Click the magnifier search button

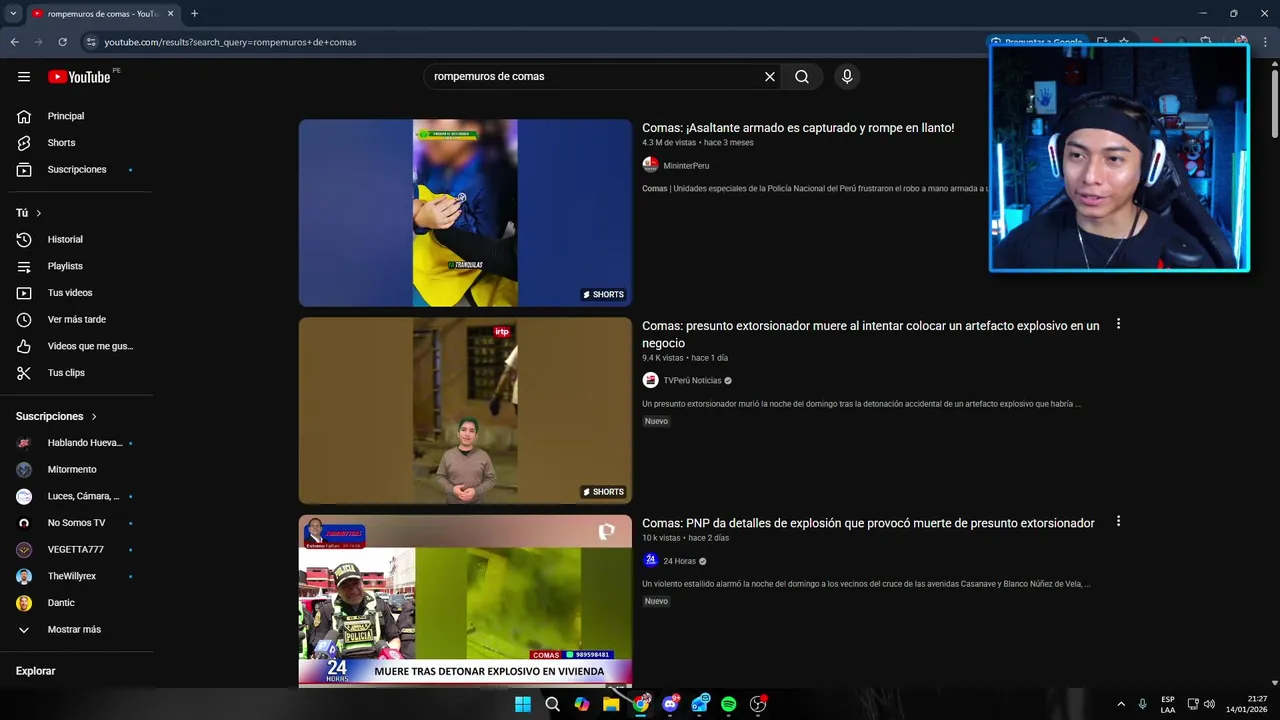[802, 77]
